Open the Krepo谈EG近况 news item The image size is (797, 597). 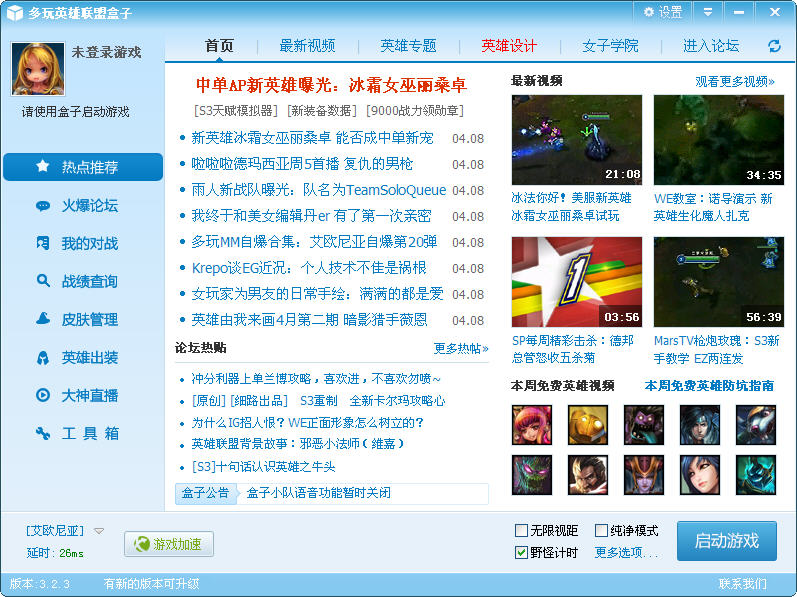(309, 268)
